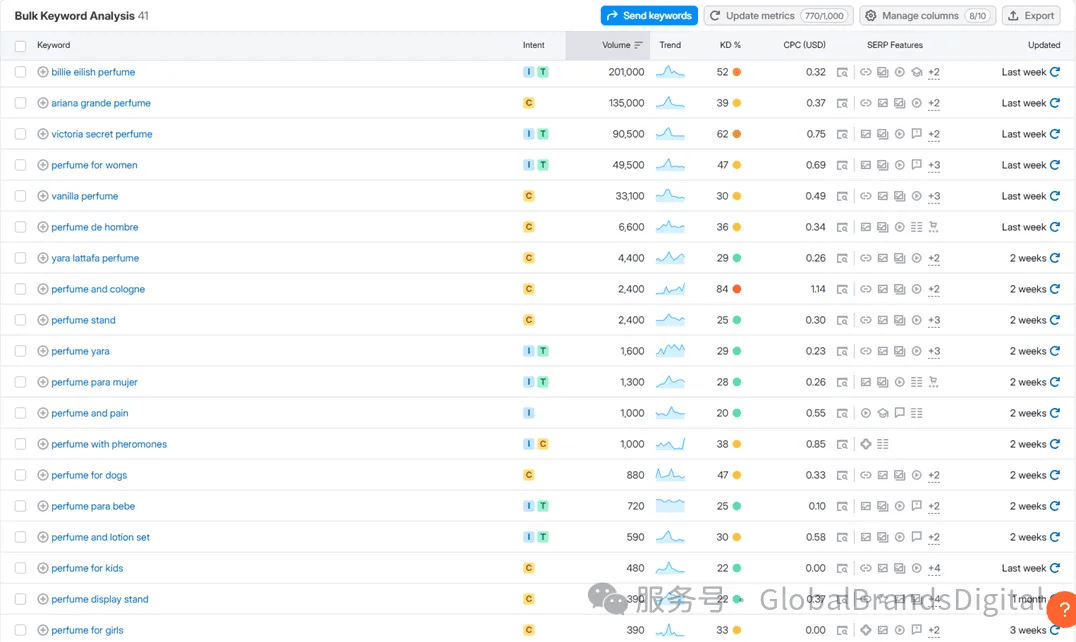Check the perfume de hombre row checkbox

pos(21,227)
